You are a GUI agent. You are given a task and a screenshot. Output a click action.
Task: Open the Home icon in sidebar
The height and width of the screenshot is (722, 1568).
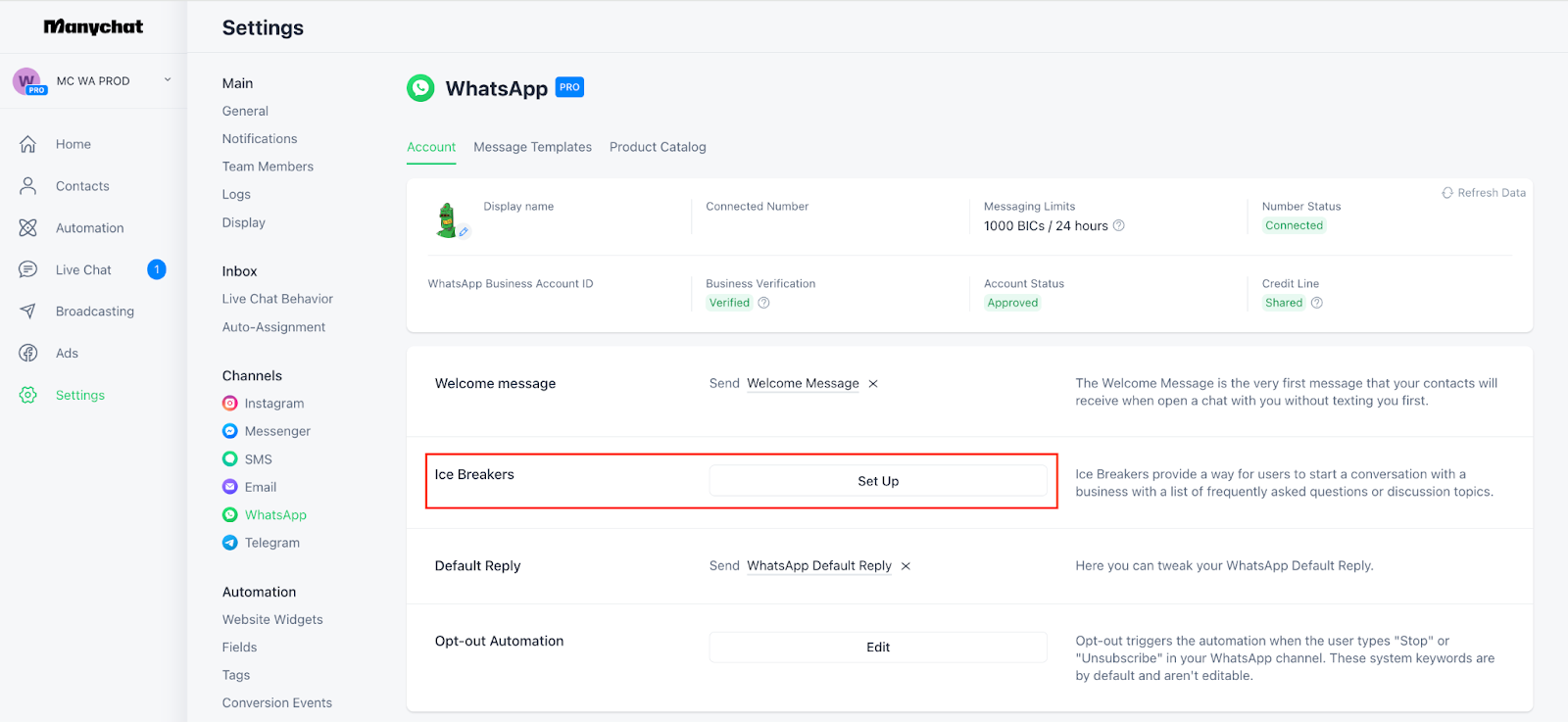click(27, 144)
